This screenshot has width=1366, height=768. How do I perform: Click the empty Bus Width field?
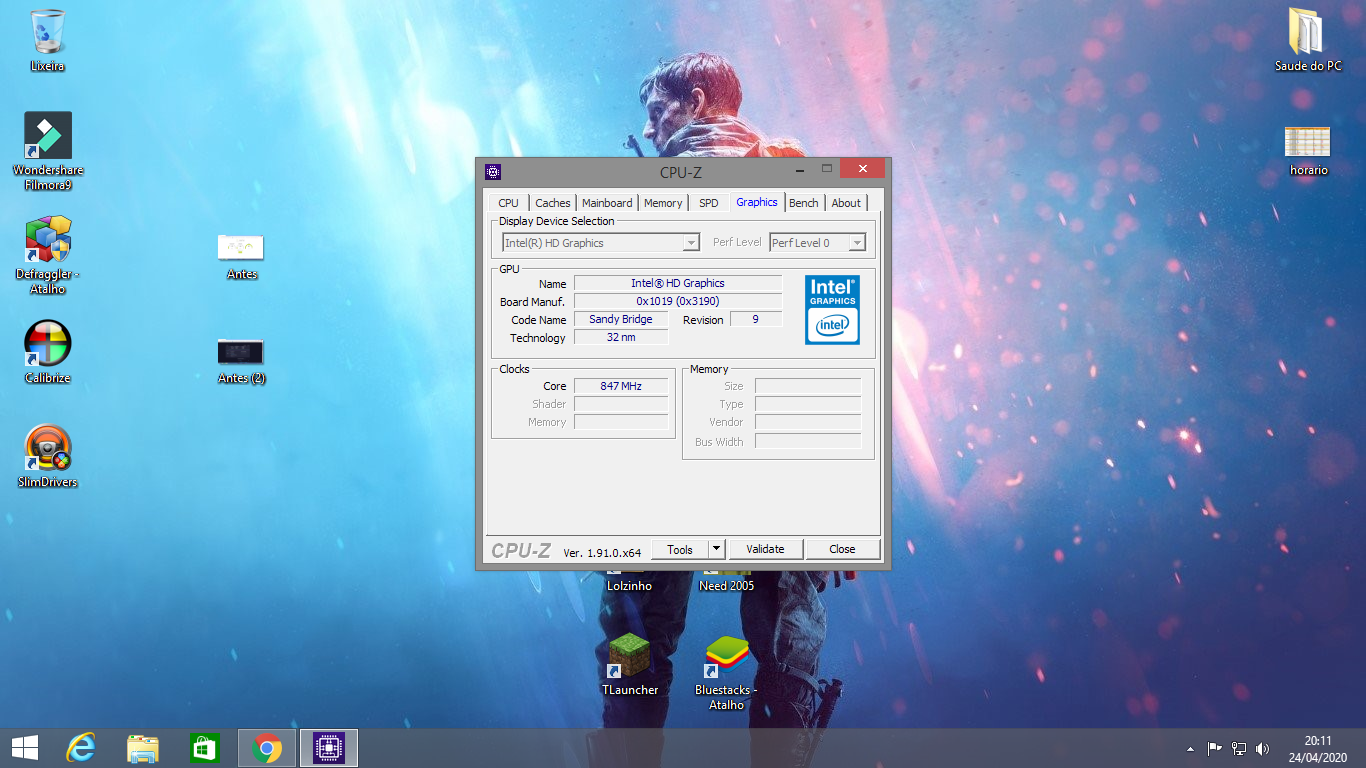[x=808, y=442]
